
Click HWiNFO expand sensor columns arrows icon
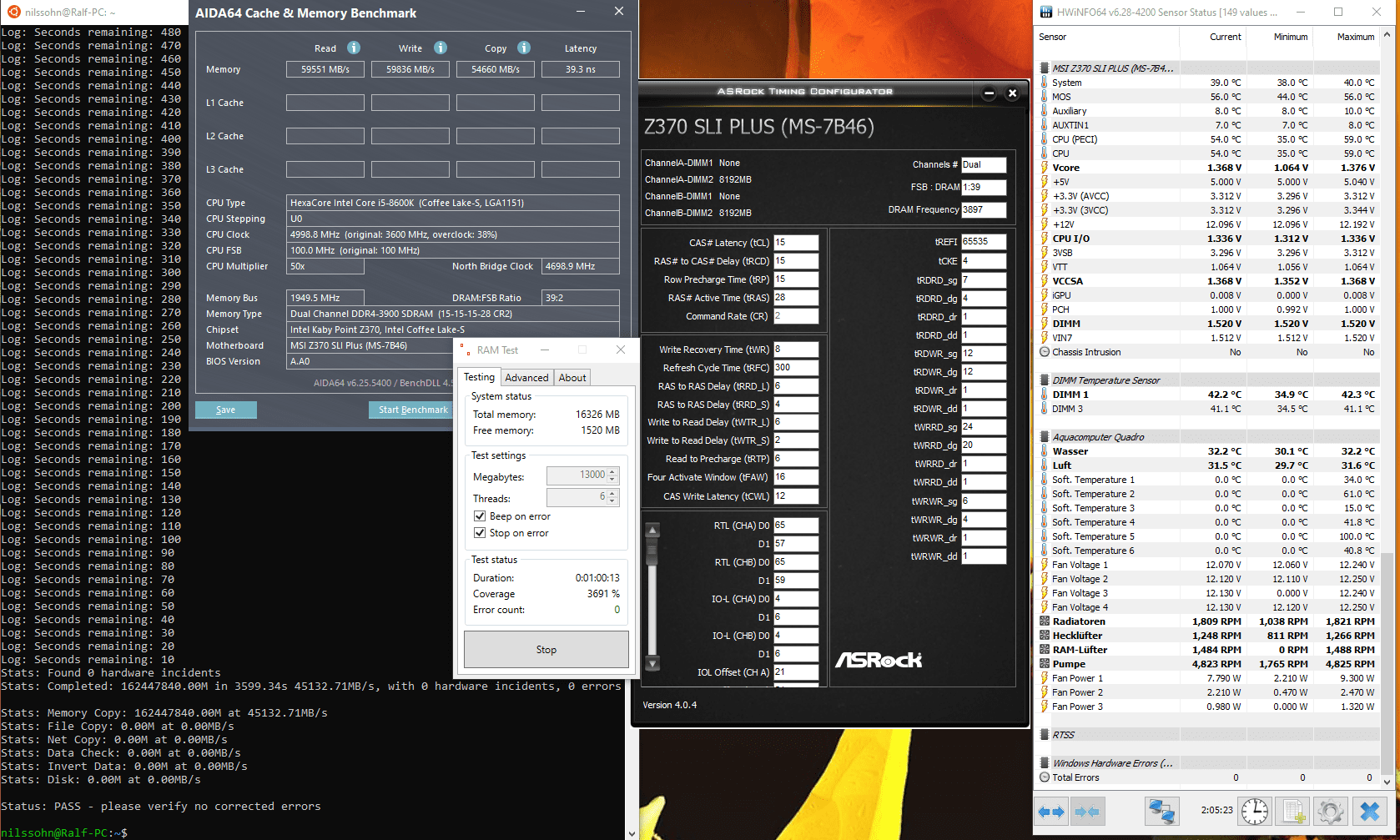click(x=1051, y=812)
